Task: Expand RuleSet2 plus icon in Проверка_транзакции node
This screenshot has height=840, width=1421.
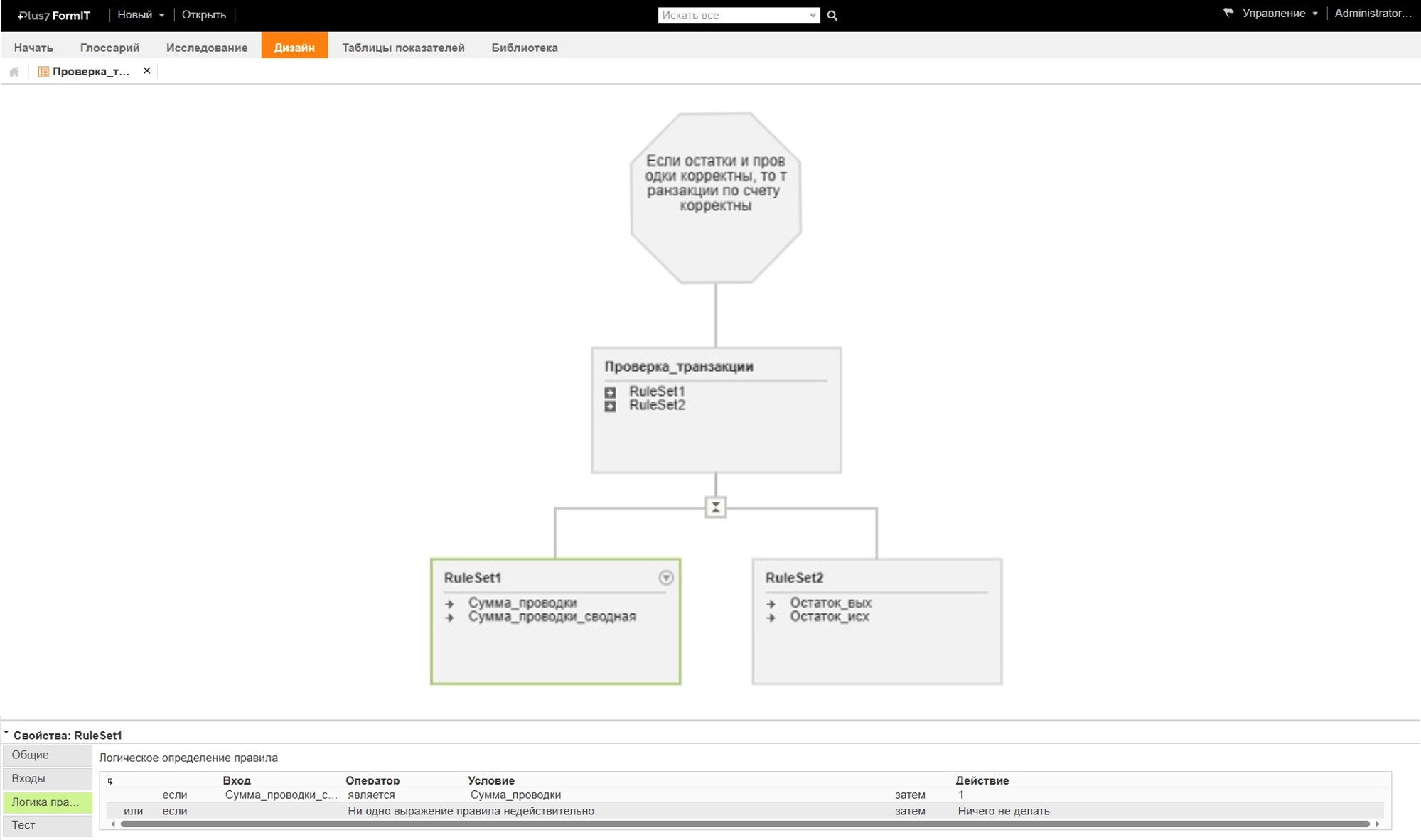Action: [610, 406]
